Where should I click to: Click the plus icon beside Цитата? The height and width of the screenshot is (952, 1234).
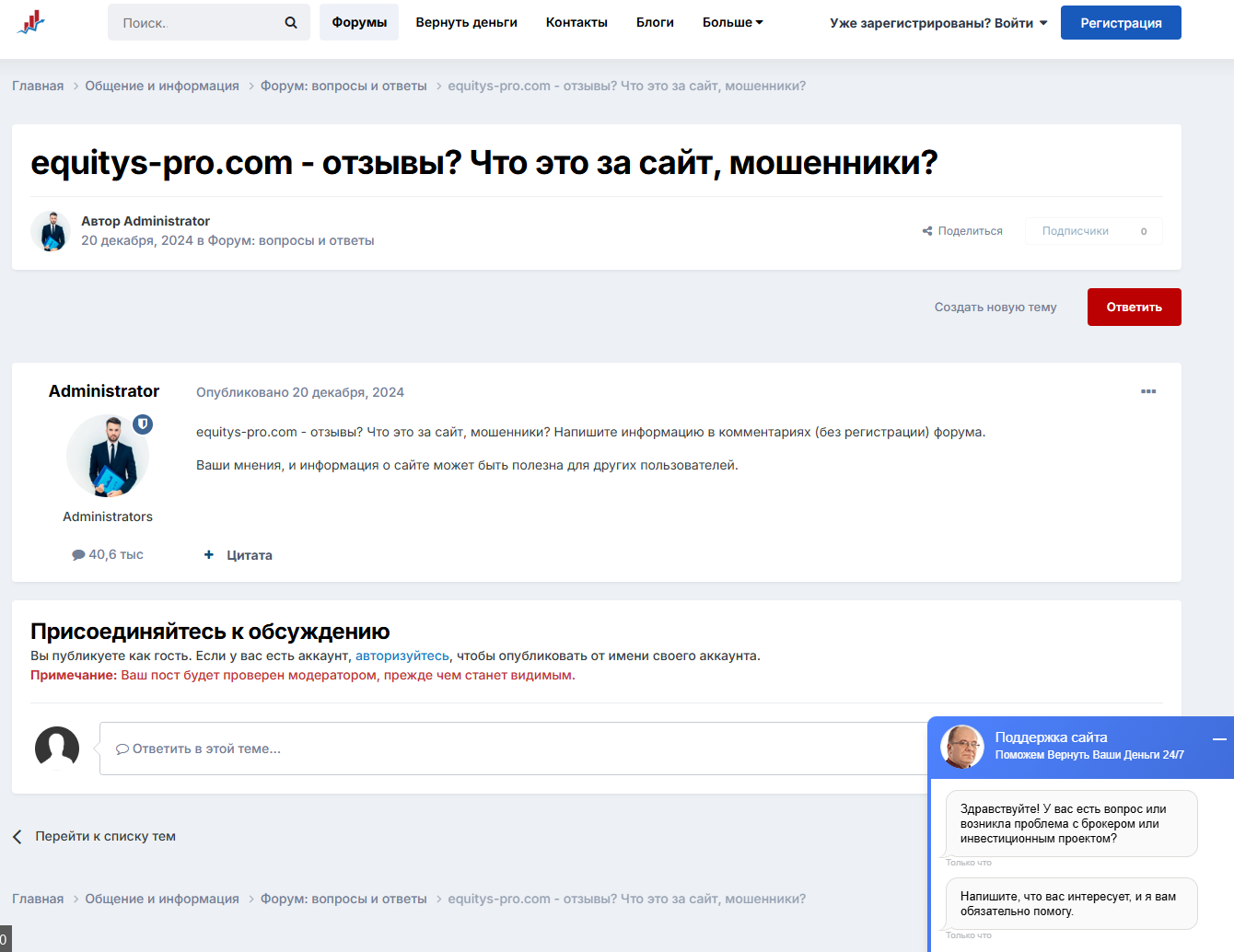pos(209,554)
